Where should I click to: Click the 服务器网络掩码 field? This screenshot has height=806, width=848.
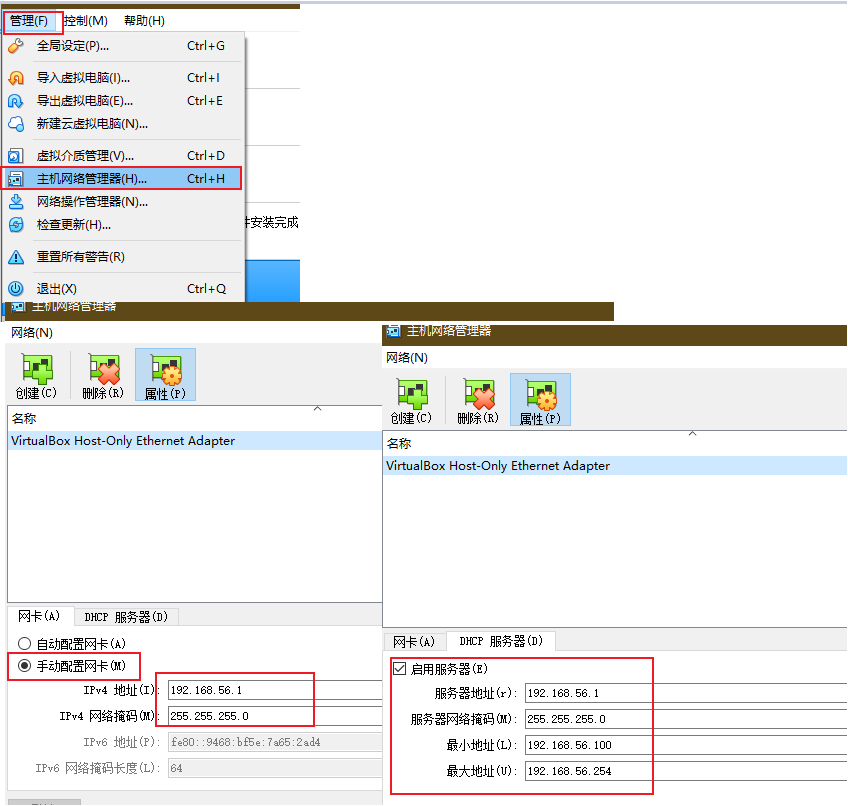[686, 719]
